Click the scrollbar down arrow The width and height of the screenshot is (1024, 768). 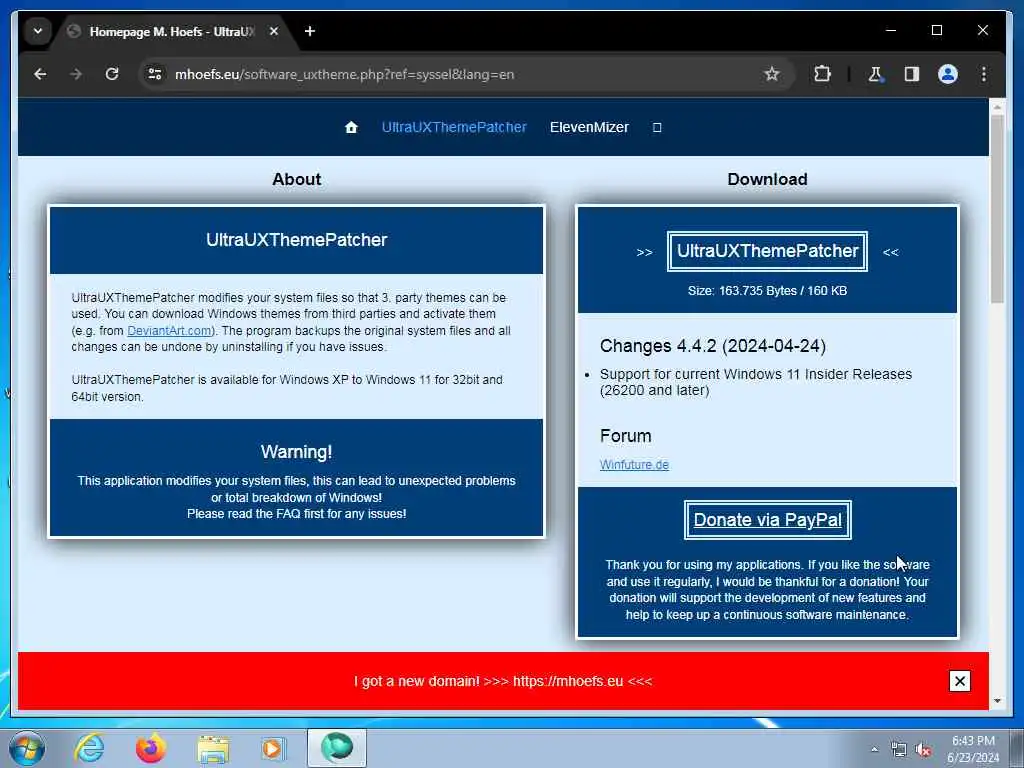997,701
